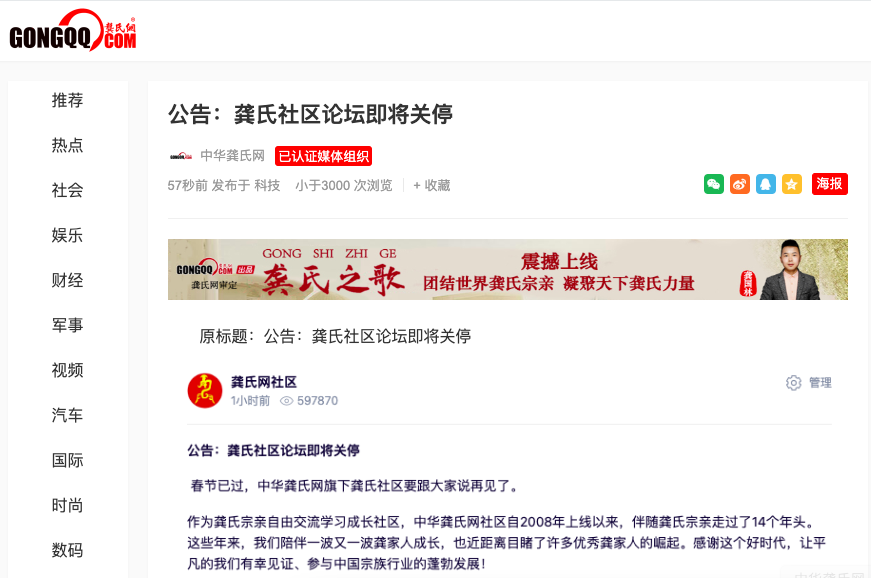
Task: Open the 视频 sidebar section
Action: pyautogui.click(x=67, y=370)
